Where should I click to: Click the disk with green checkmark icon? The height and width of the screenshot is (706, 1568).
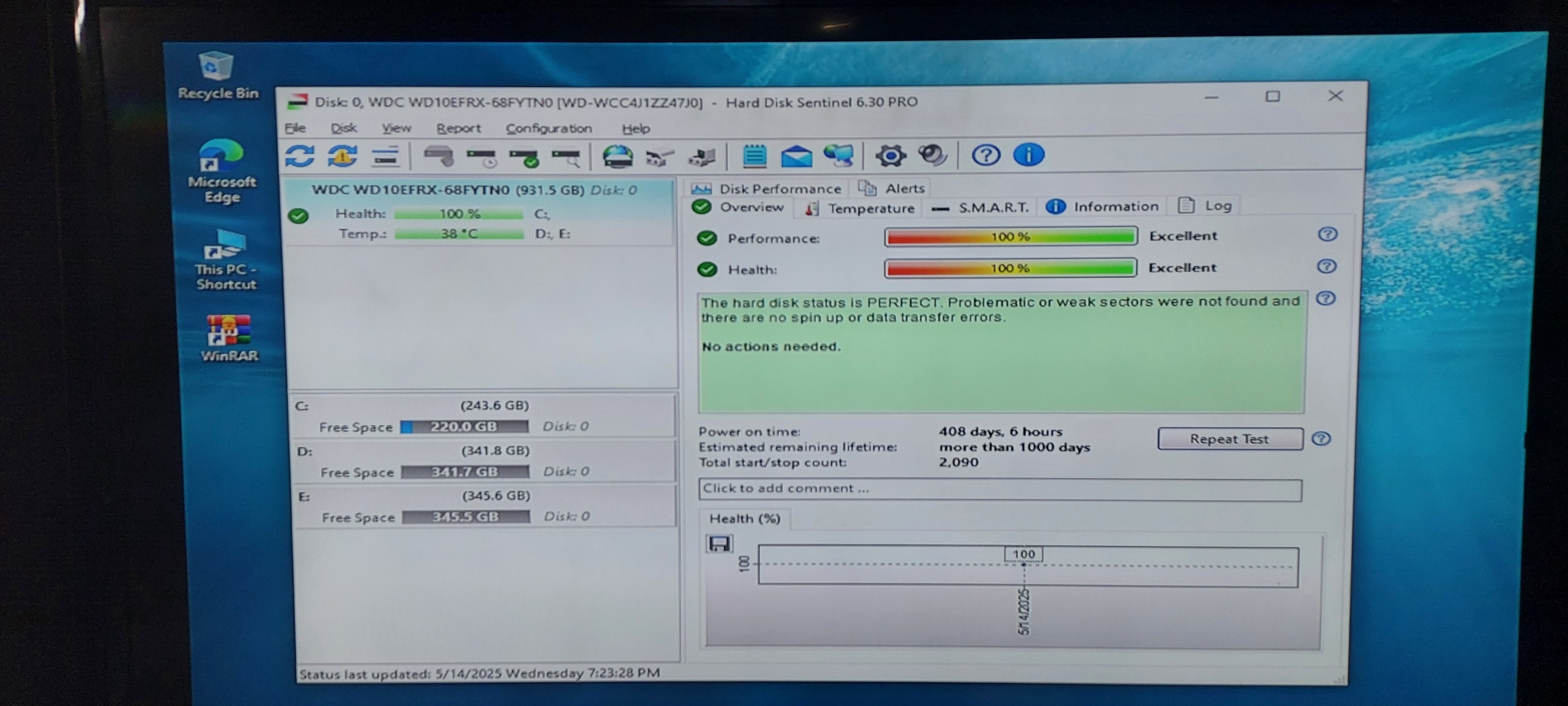click(x=524, y=157)
